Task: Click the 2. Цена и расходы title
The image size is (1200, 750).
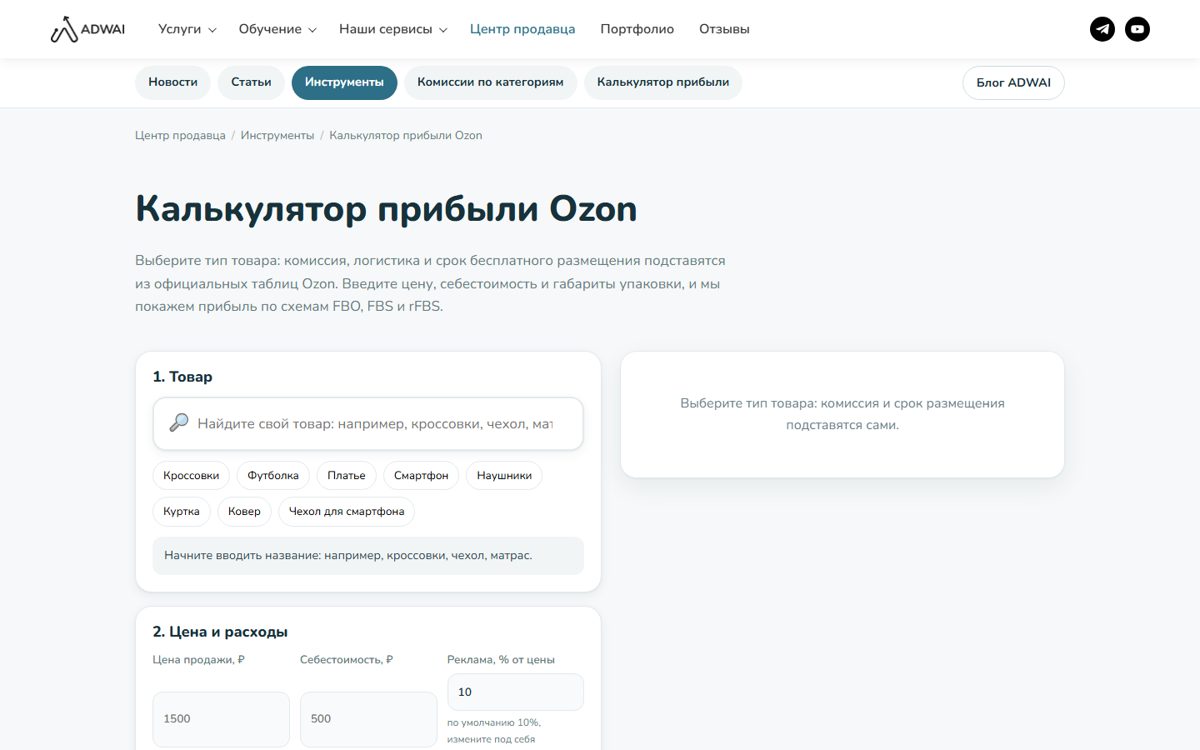Action: 220,632
